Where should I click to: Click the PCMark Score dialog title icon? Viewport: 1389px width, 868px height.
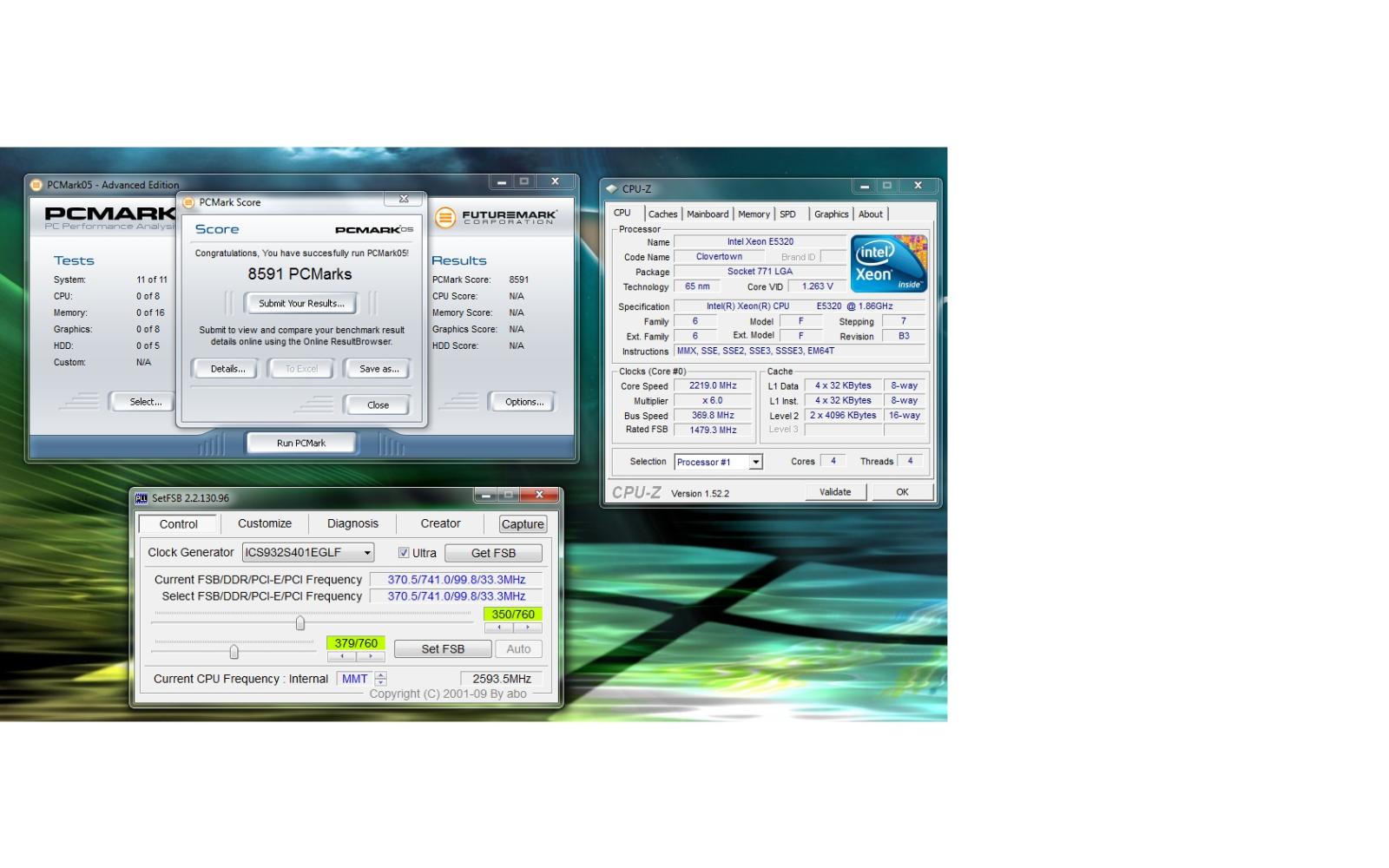[x=188, y=202]
